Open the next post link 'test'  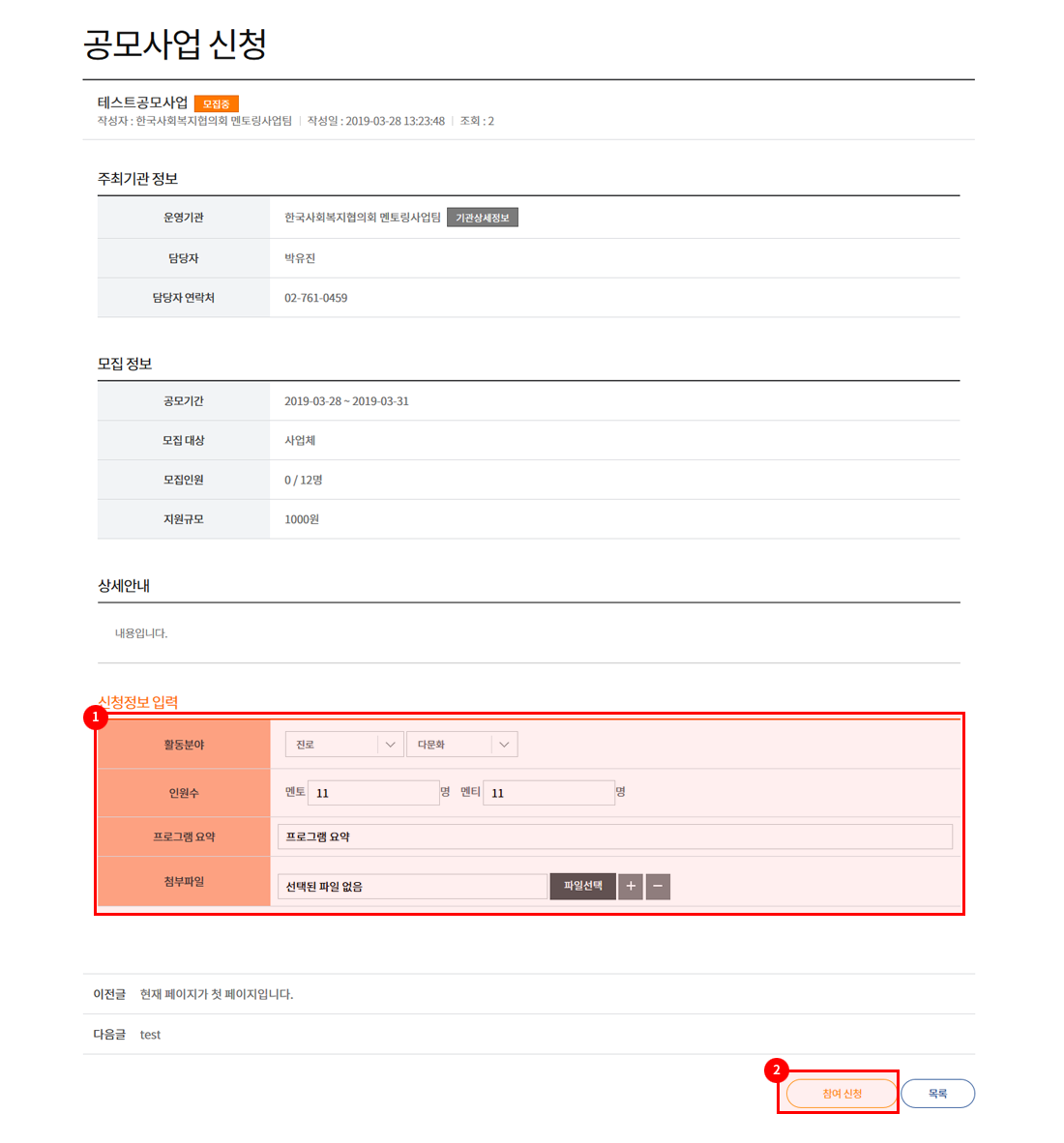click(x=150, y=1035)
